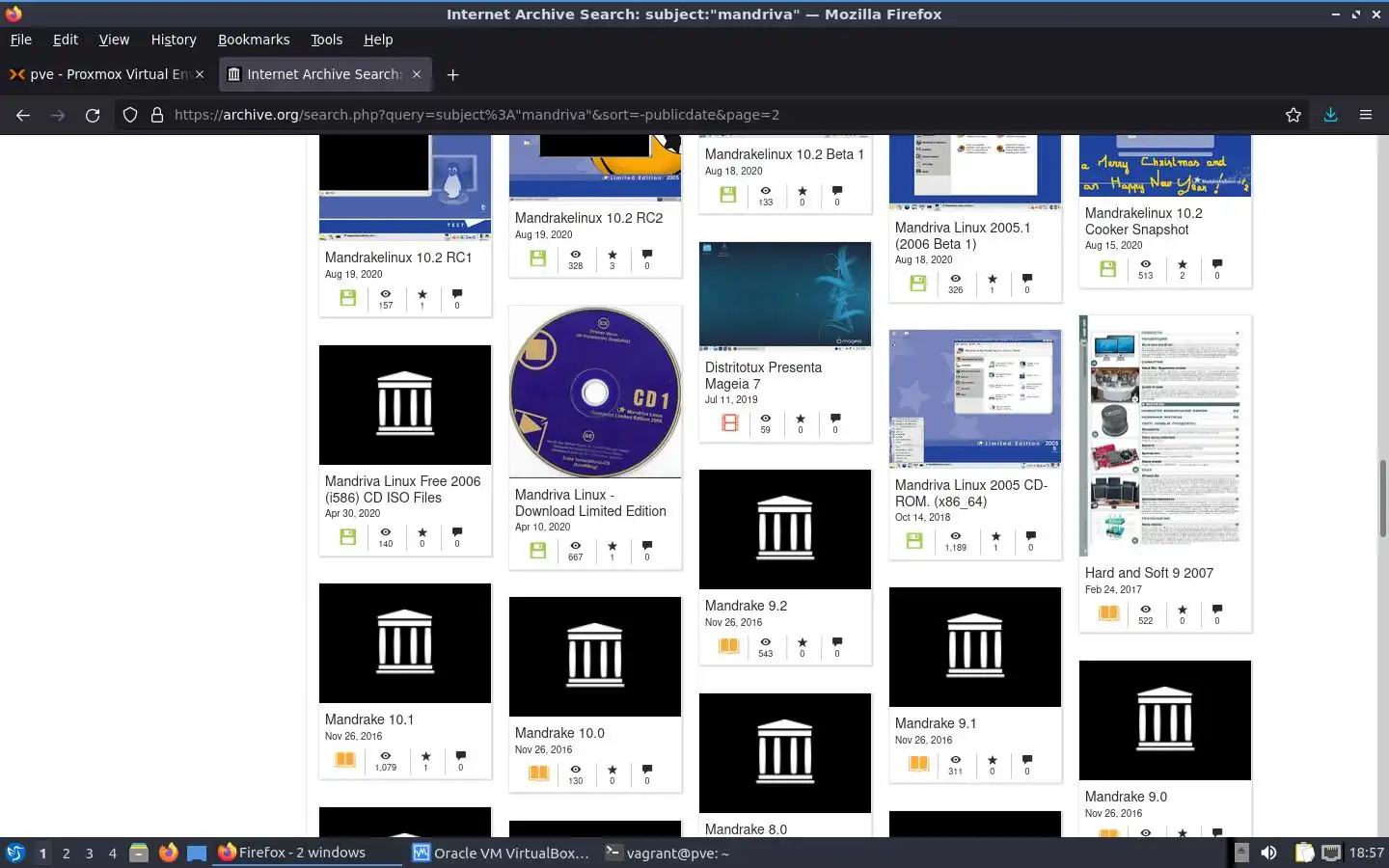Screen dimensions: 1389x868
Task: Click the clock showing 18:57
Action: 1366,853
